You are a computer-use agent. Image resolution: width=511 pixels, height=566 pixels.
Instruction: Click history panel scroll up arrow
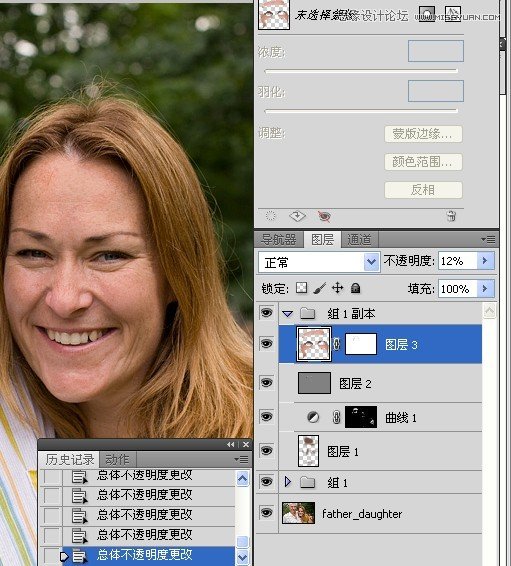(242, 479)
